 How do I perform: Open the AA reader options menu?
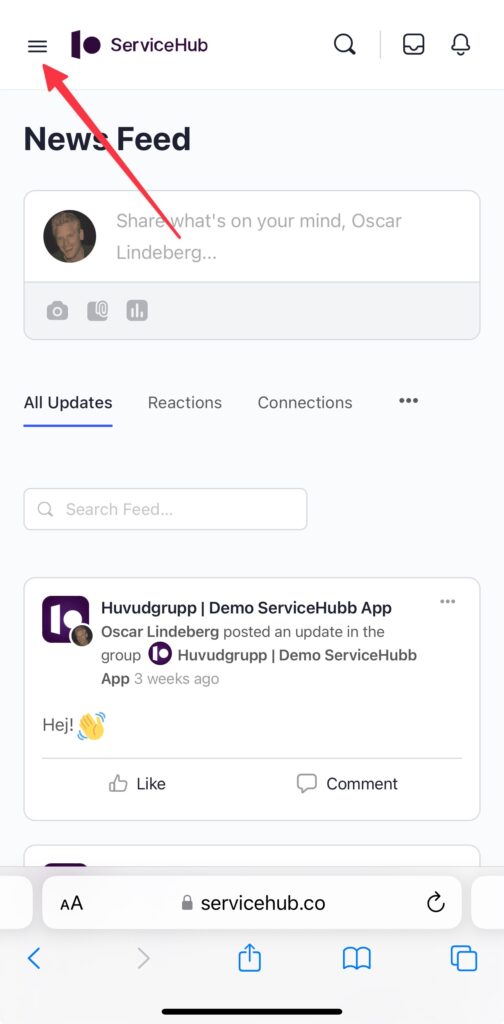click(x=72, y=903)
